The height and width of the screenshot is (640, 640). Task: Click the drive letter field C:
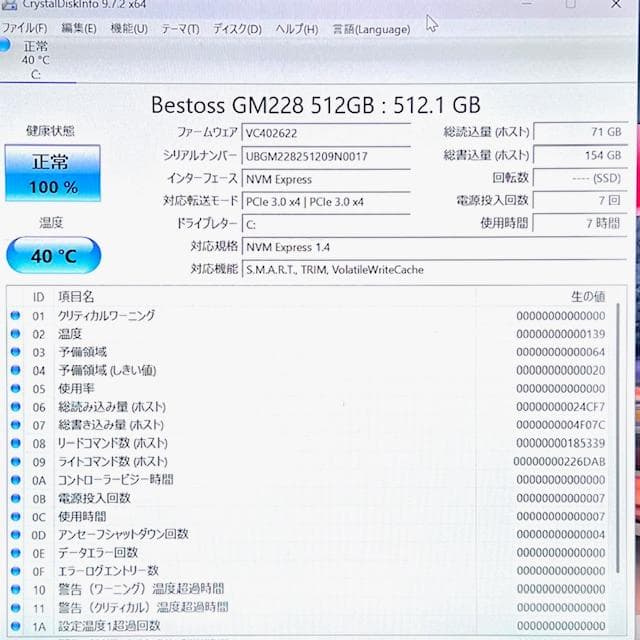[326, 224]
